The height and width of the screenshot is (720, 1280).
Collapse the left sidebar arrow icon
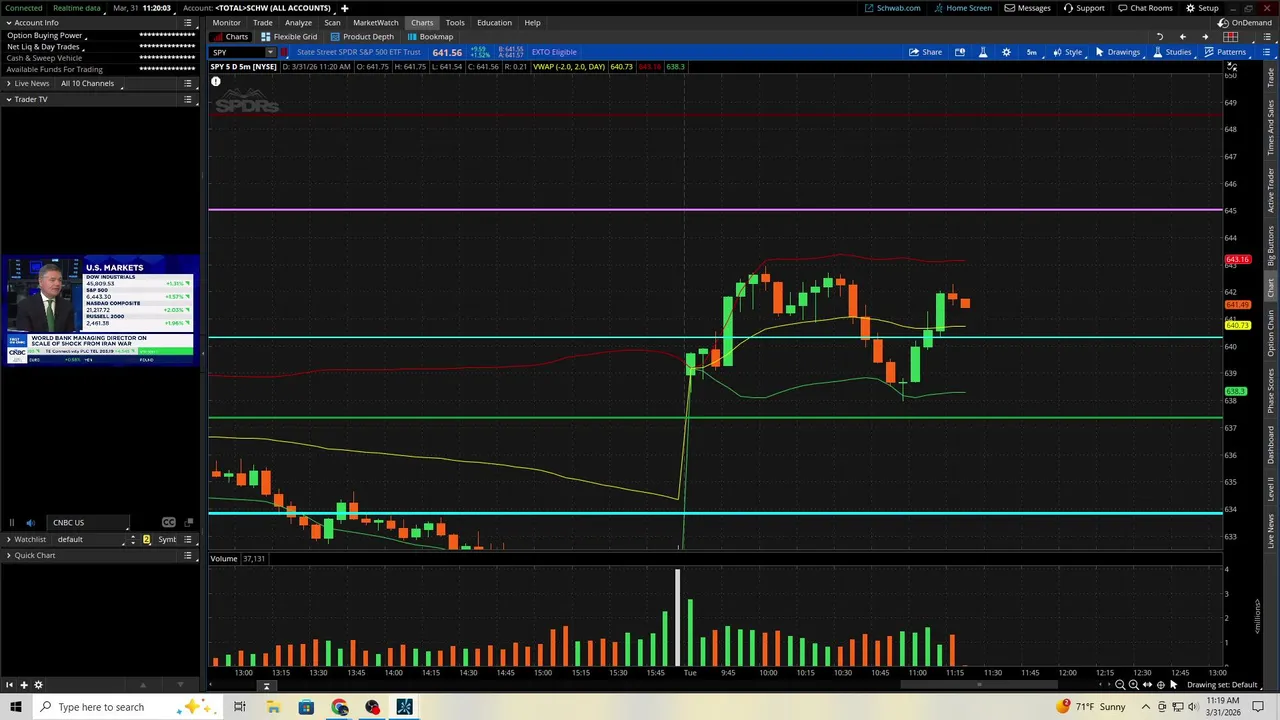(x=9, y=685)
